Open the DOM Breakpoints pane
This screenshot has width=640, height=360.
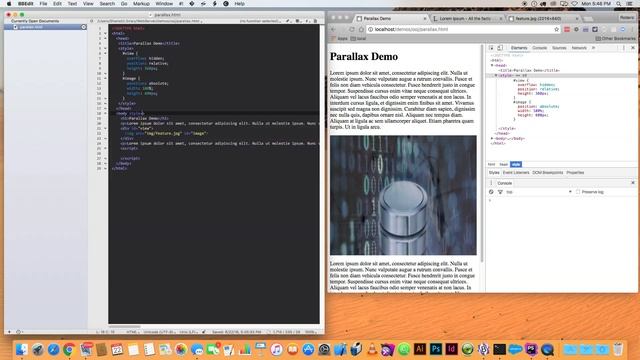pos(547,173)
